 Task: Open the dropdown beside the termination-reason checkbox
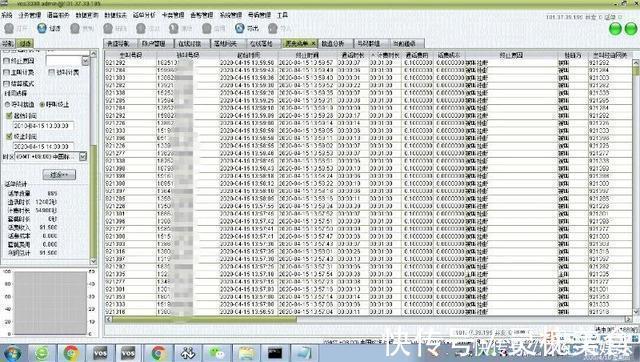coord(85,61)
